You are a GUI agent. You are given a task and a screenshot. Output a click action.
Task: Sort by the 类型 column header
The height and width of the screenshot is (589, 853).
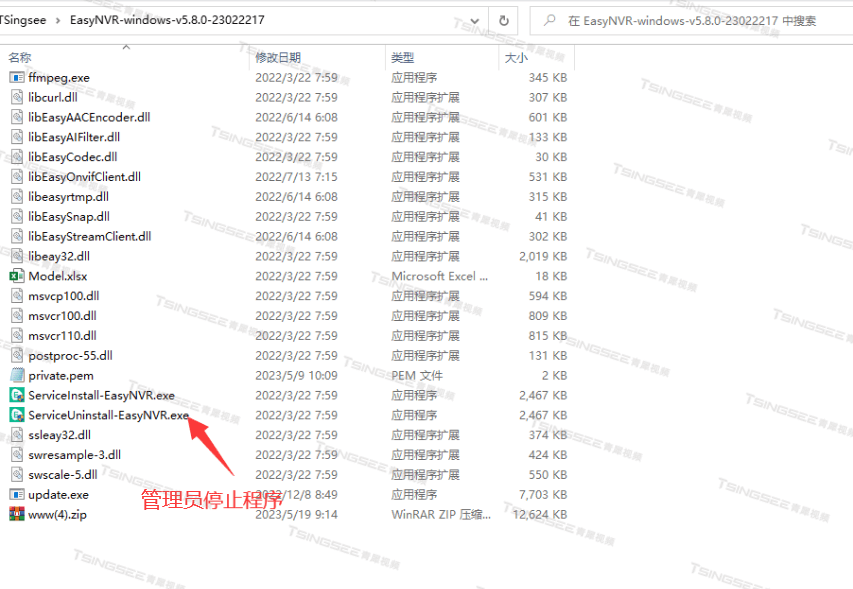click(403, 57)
